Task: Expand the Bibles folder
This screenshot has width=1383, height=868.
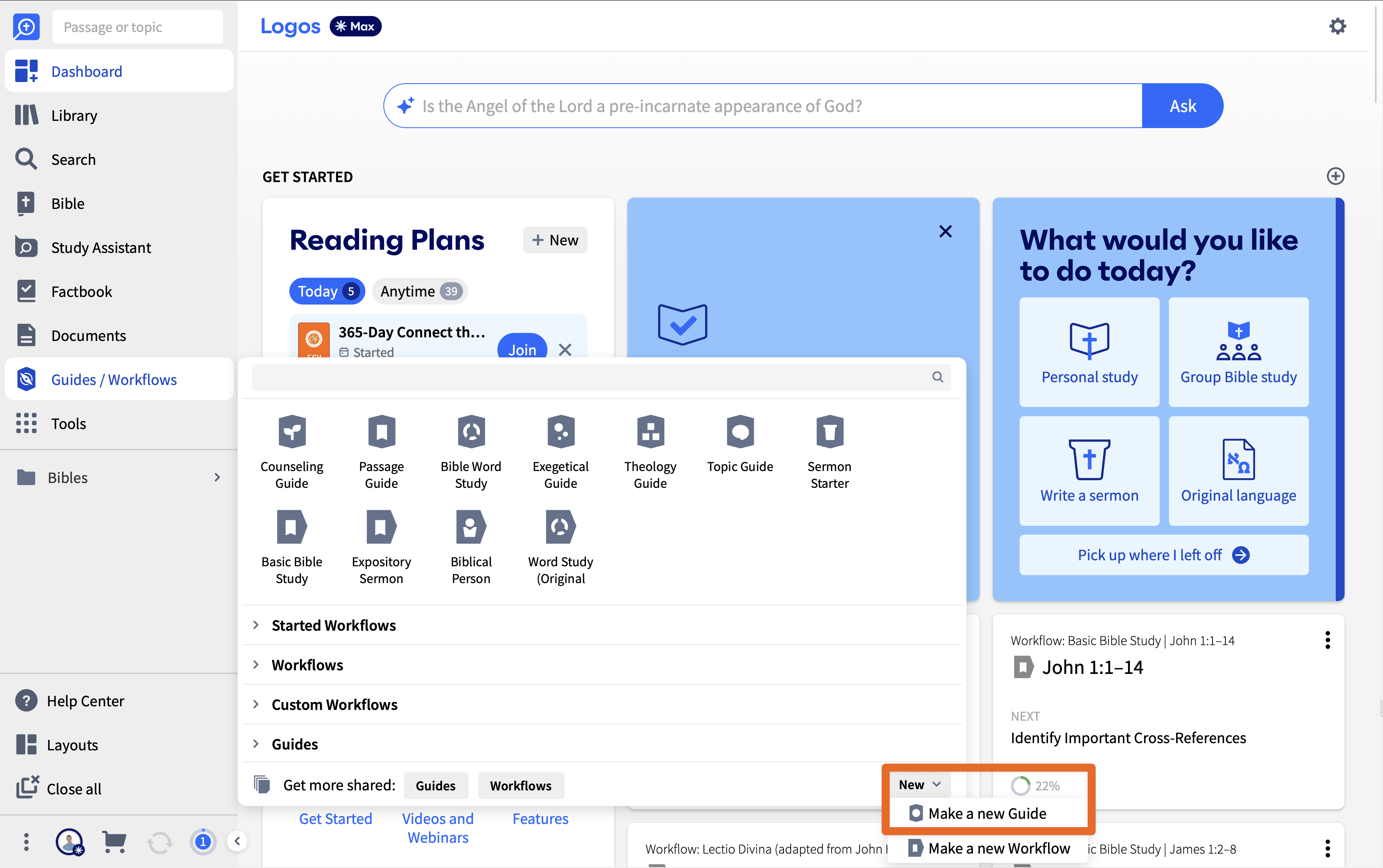Action: coord(119,478)
